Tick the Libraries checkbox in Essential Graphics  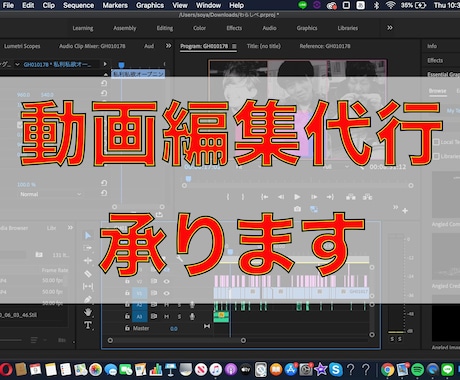436,156
